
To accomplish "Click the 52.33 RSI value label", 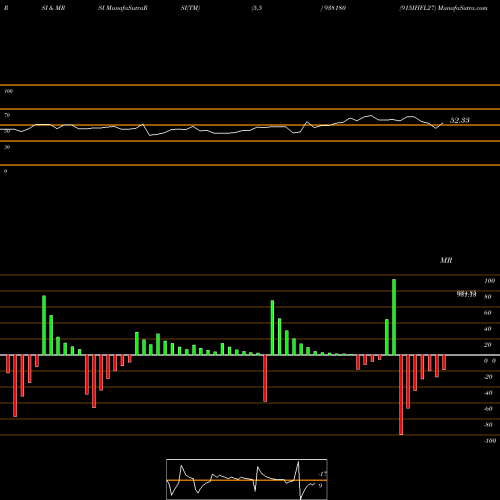I will [460, 120].
